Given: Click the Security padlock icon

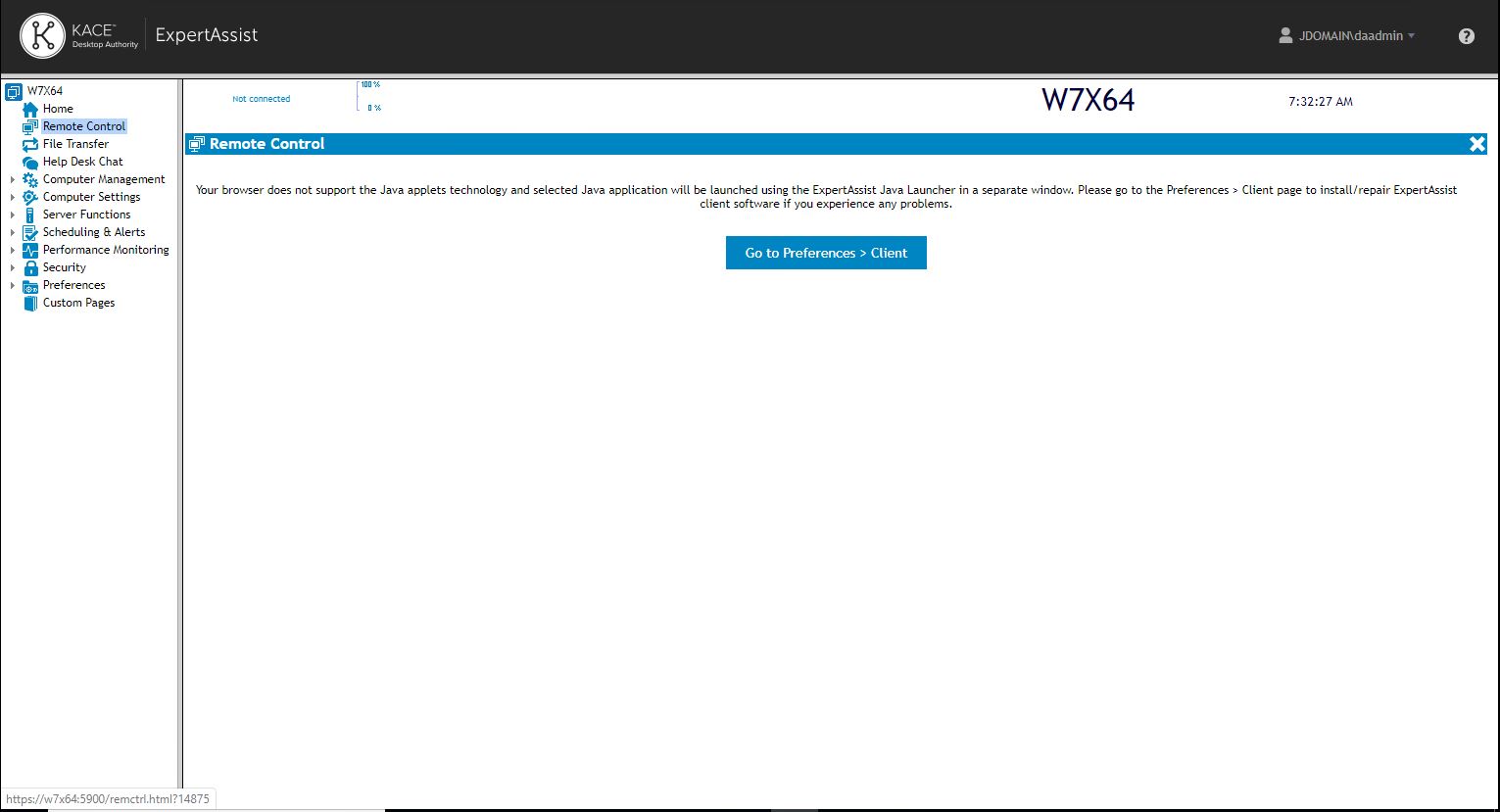Looking at the screenshot, I should pyautogui.click(x=30, y=267).
